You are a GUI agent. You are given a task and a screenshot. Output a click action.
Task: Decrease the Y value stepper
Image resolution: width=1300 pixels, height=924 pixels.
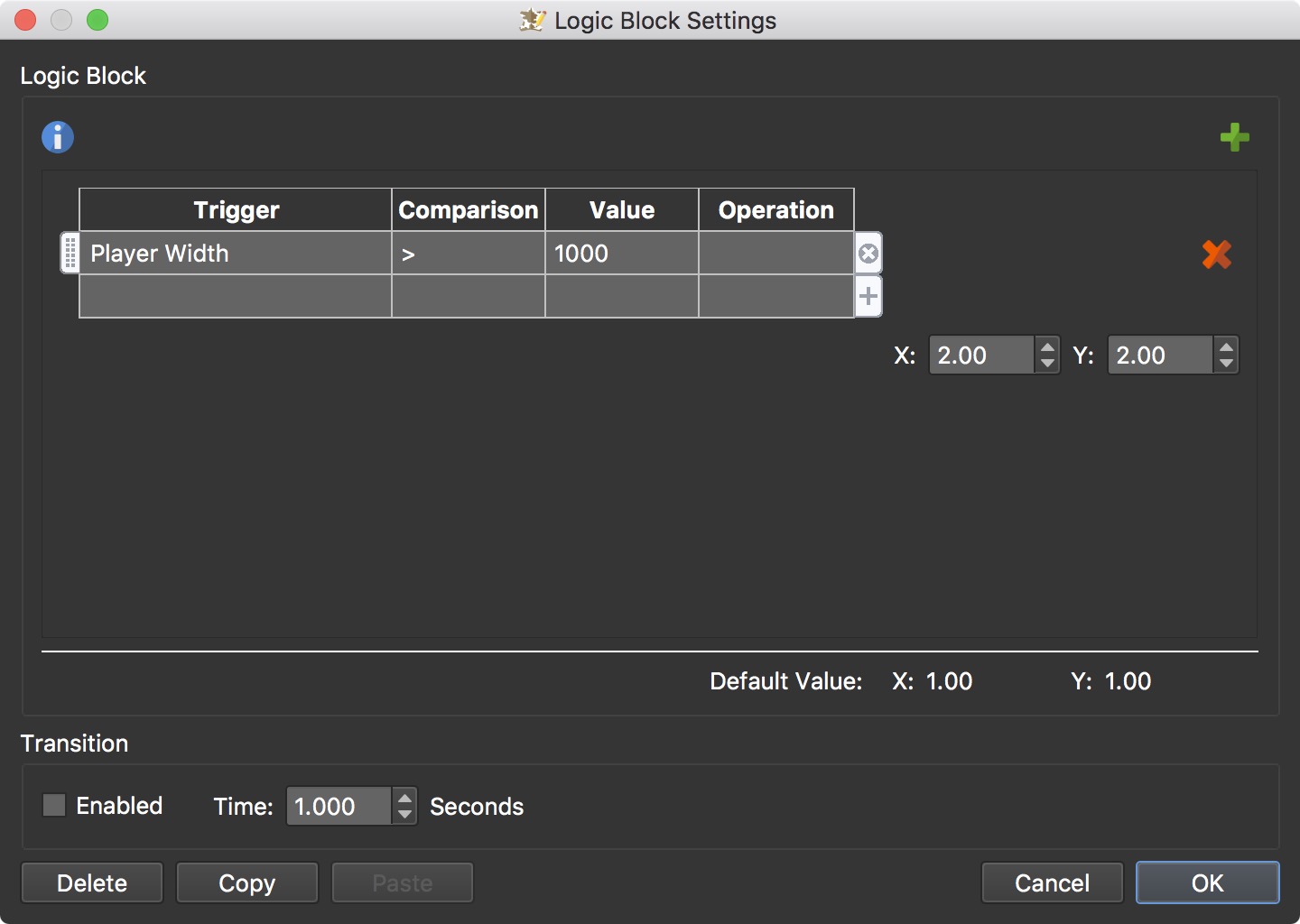click(x=1226, y=363)
